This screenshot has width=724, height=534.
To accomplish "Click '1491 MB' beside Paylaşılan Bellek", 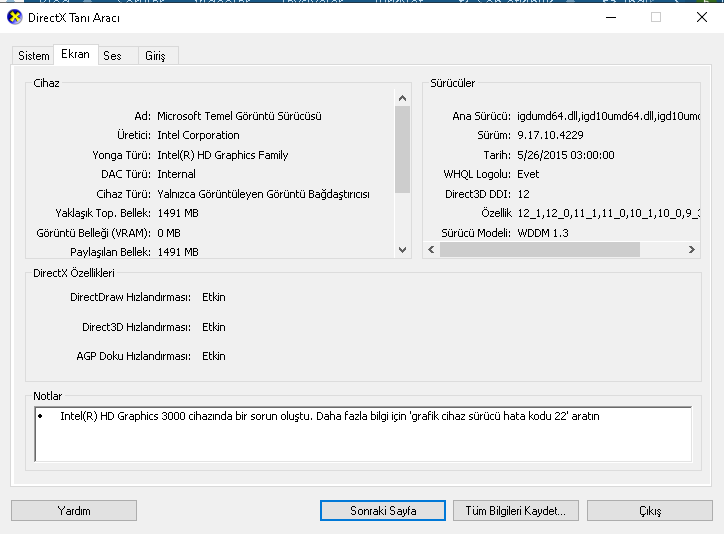I will tap(178, 252).
